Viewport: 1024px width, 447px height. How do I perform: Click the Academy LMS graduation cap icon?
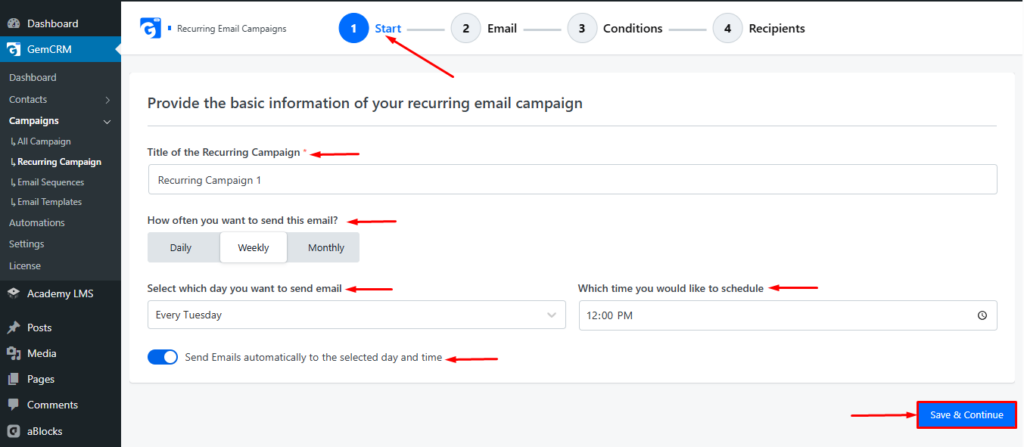click(14, 293)
